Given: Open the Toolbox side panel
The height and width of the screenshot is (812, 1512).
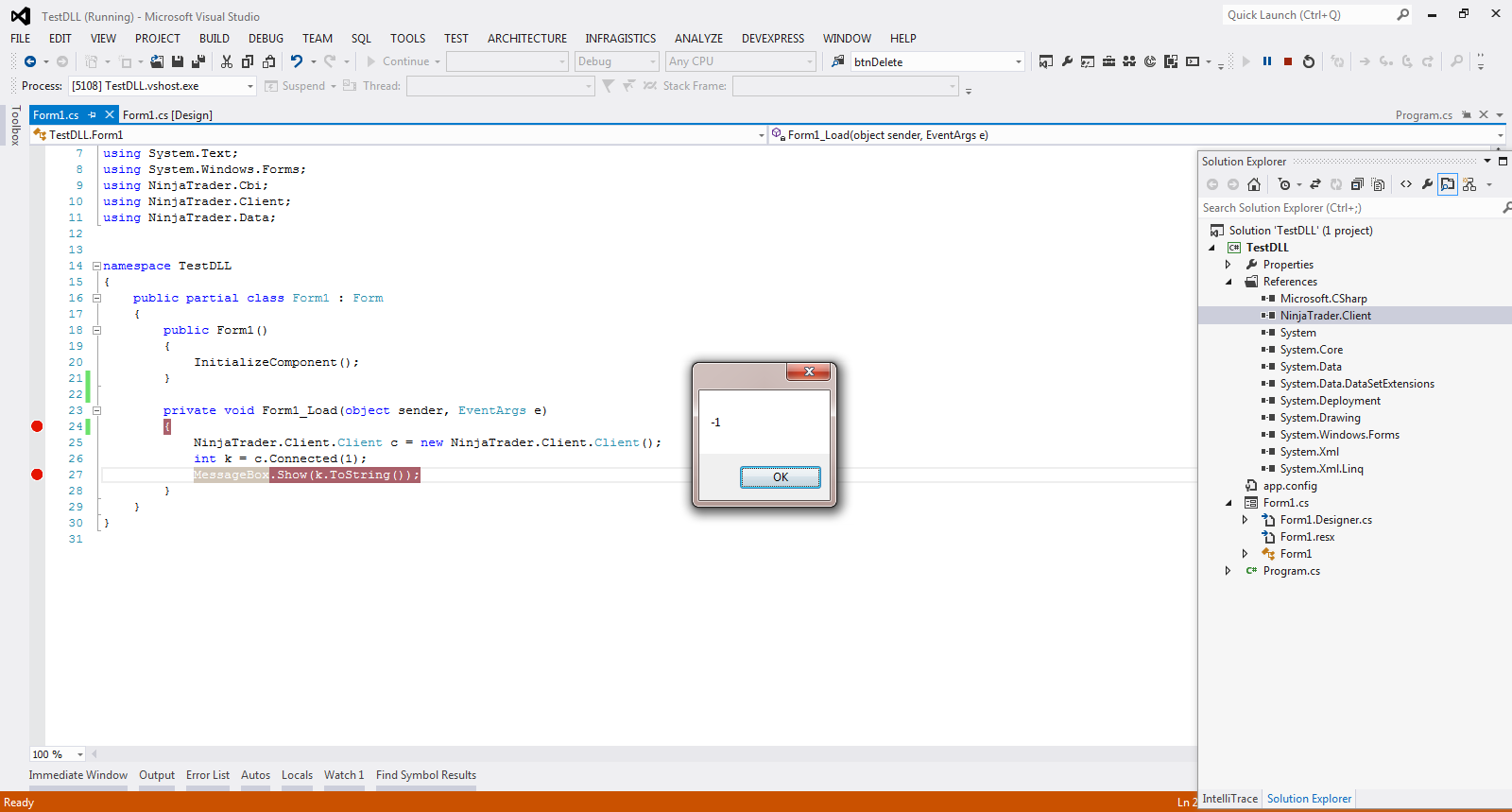Looking at the screenshot, I should [x=15, y=125].
